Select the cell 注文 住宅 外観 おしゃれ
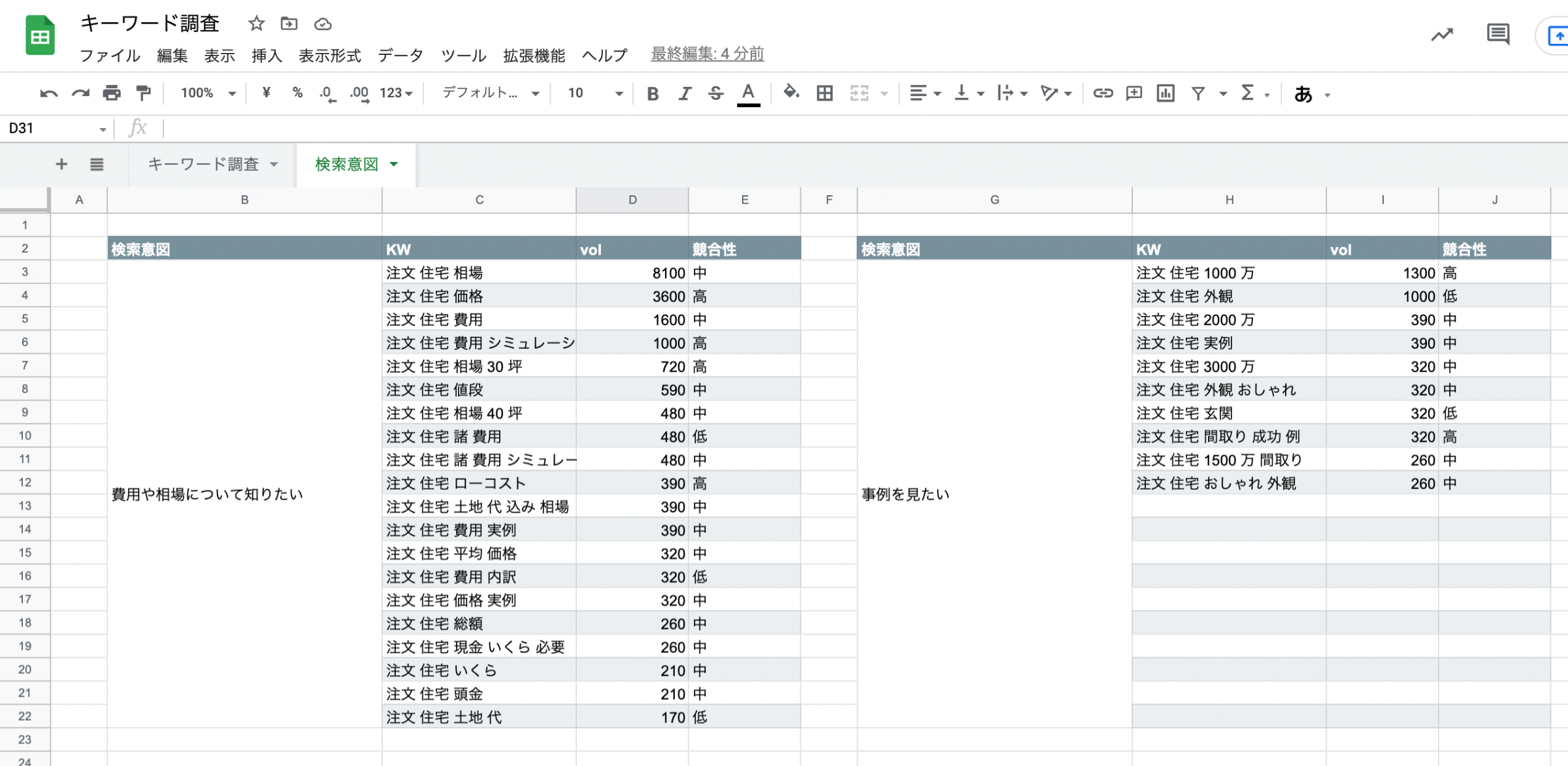The width and height of the screenshot is (1568, 766). click(x=1229, y=390)
